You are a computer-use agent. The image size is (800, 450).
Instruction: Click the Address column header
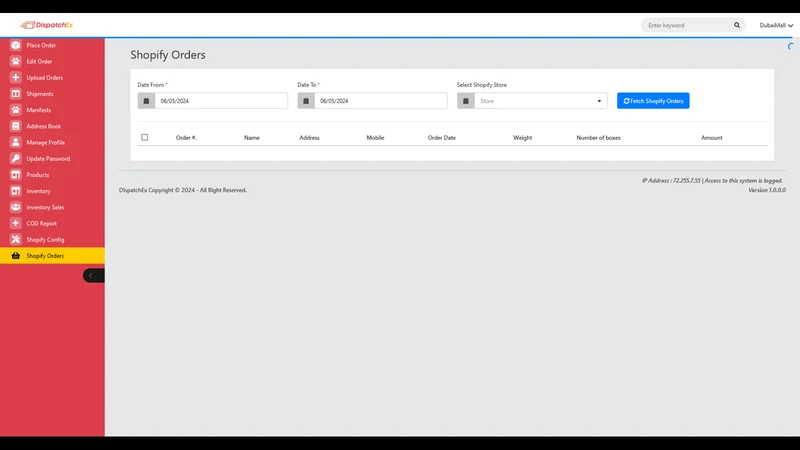tap(310, 138)
